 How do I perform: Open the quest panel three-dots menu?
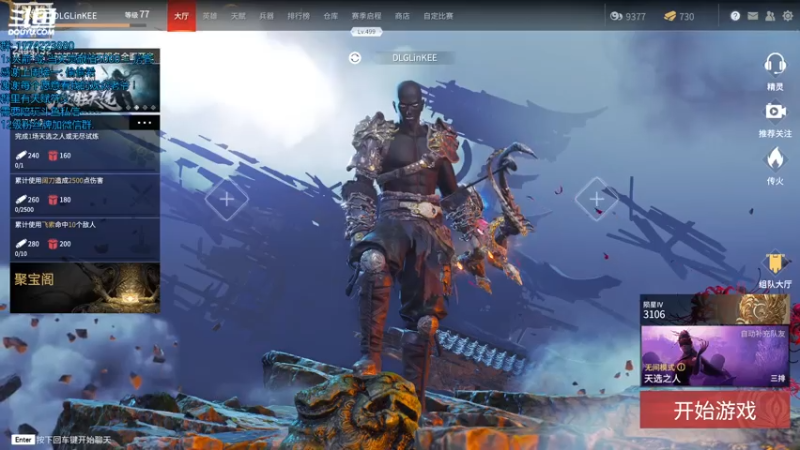[144, 122]
